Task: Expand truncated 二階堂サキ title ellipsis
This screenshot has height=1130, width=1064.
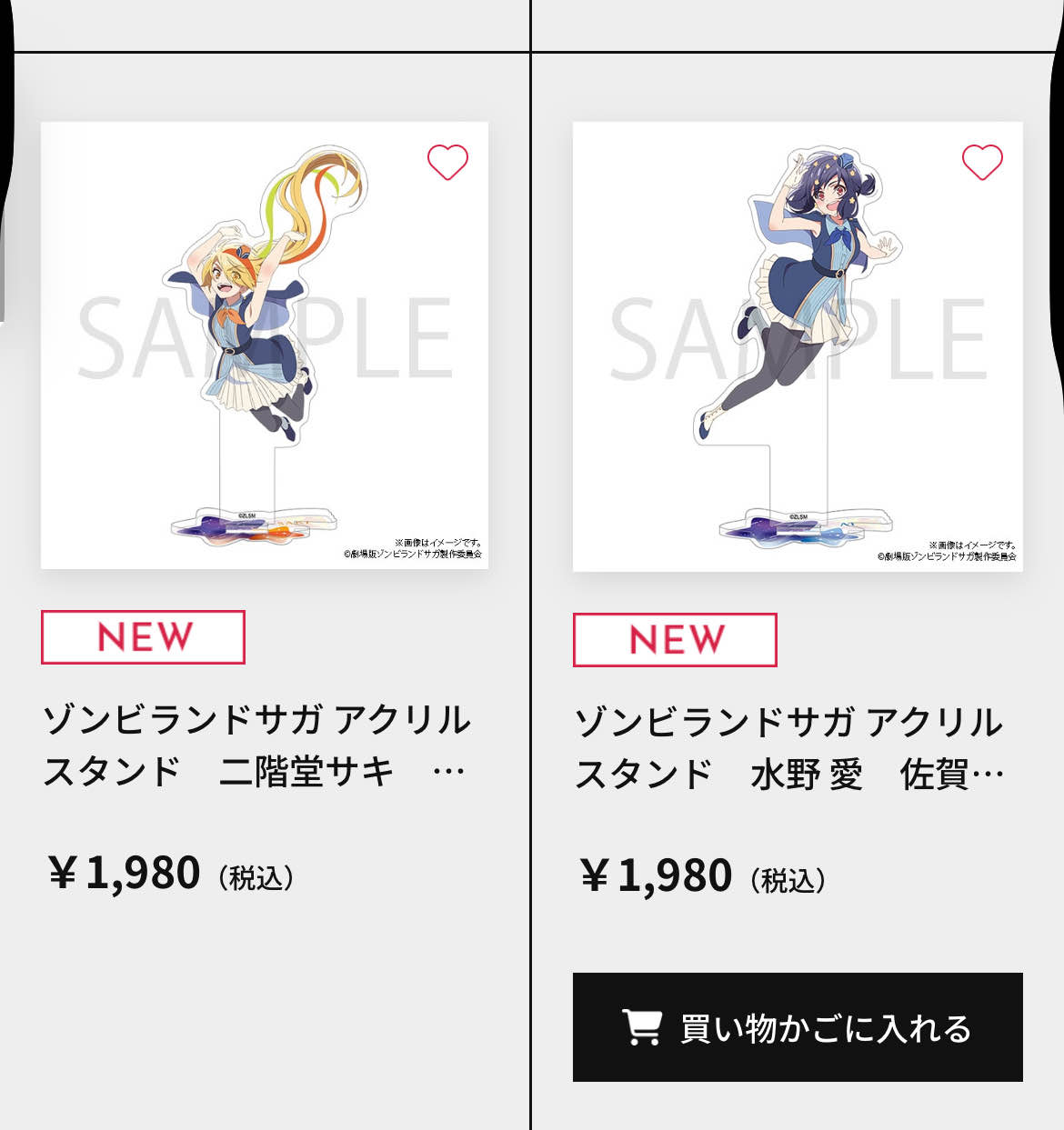Action: point(448,773)
